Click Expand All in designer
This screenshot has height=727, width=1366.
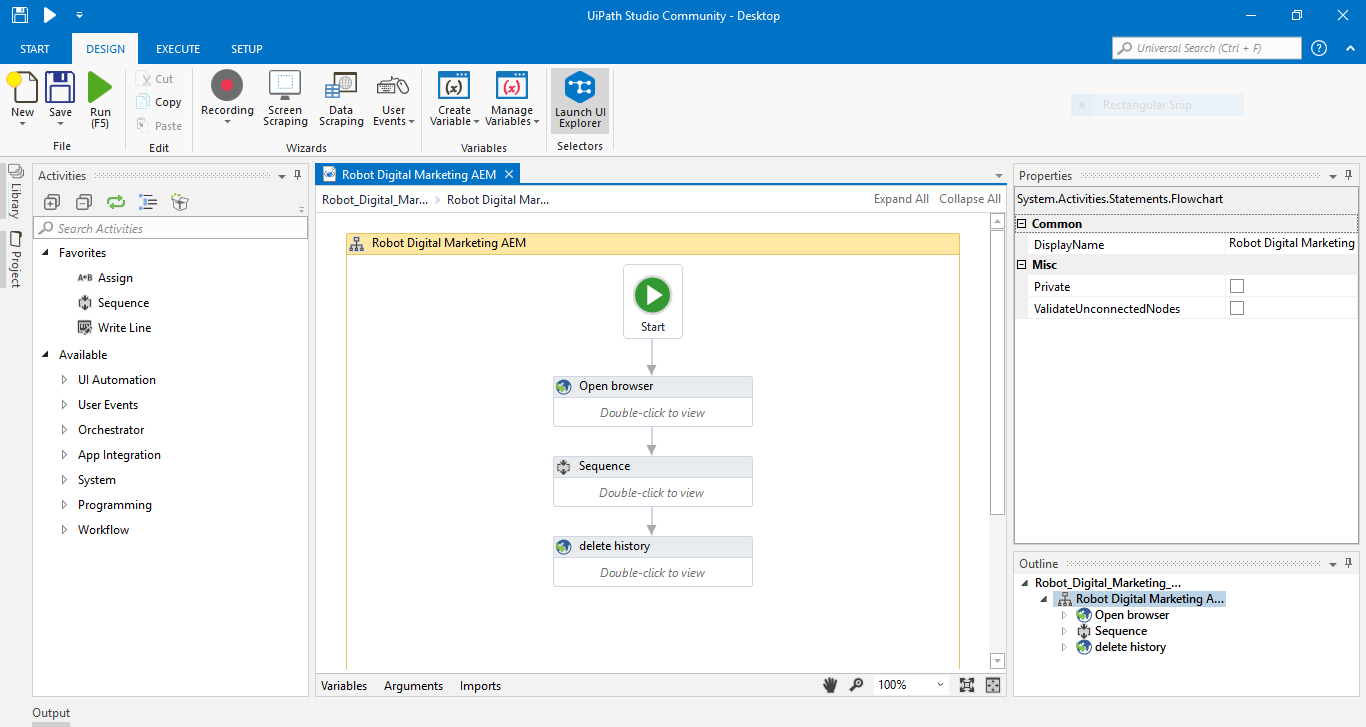pos(901,199)
